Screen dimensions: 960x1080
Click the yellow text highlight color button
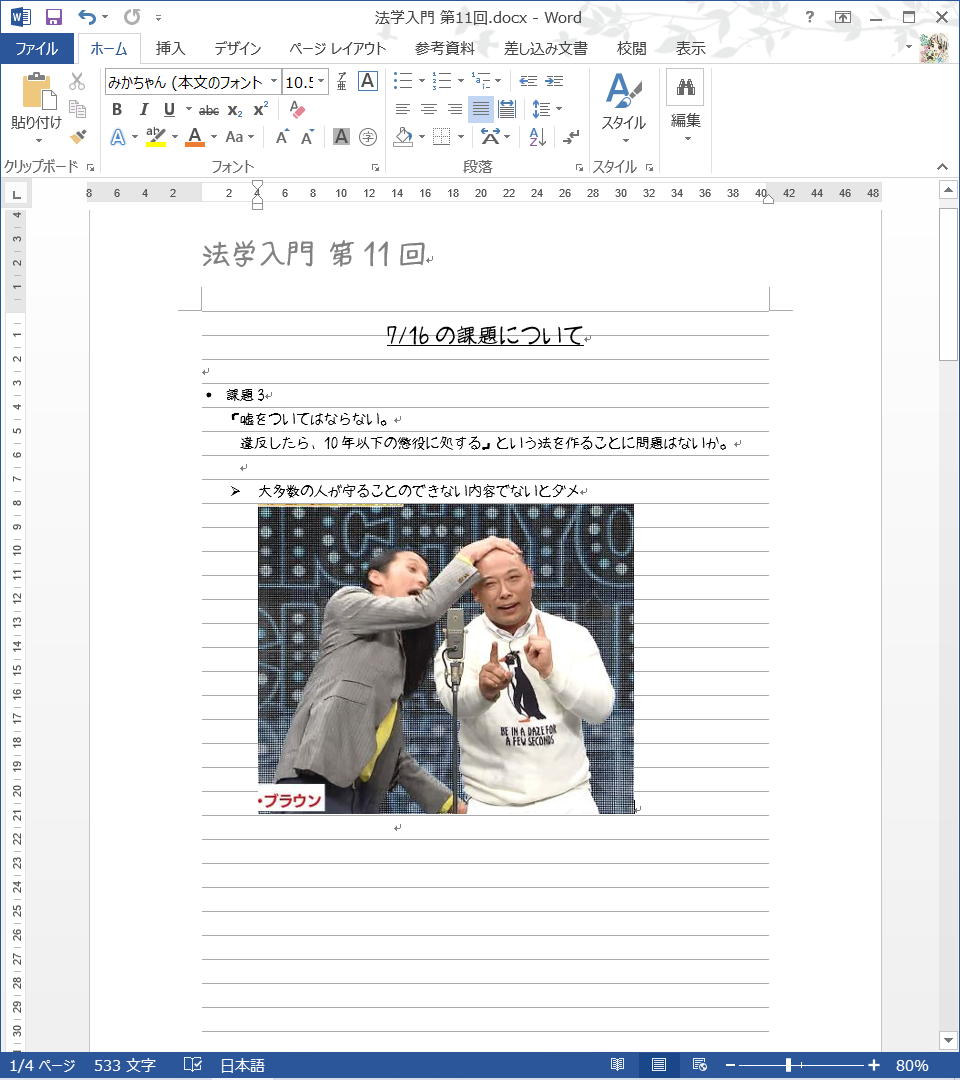pyautogui.click(x=155, y=137)
